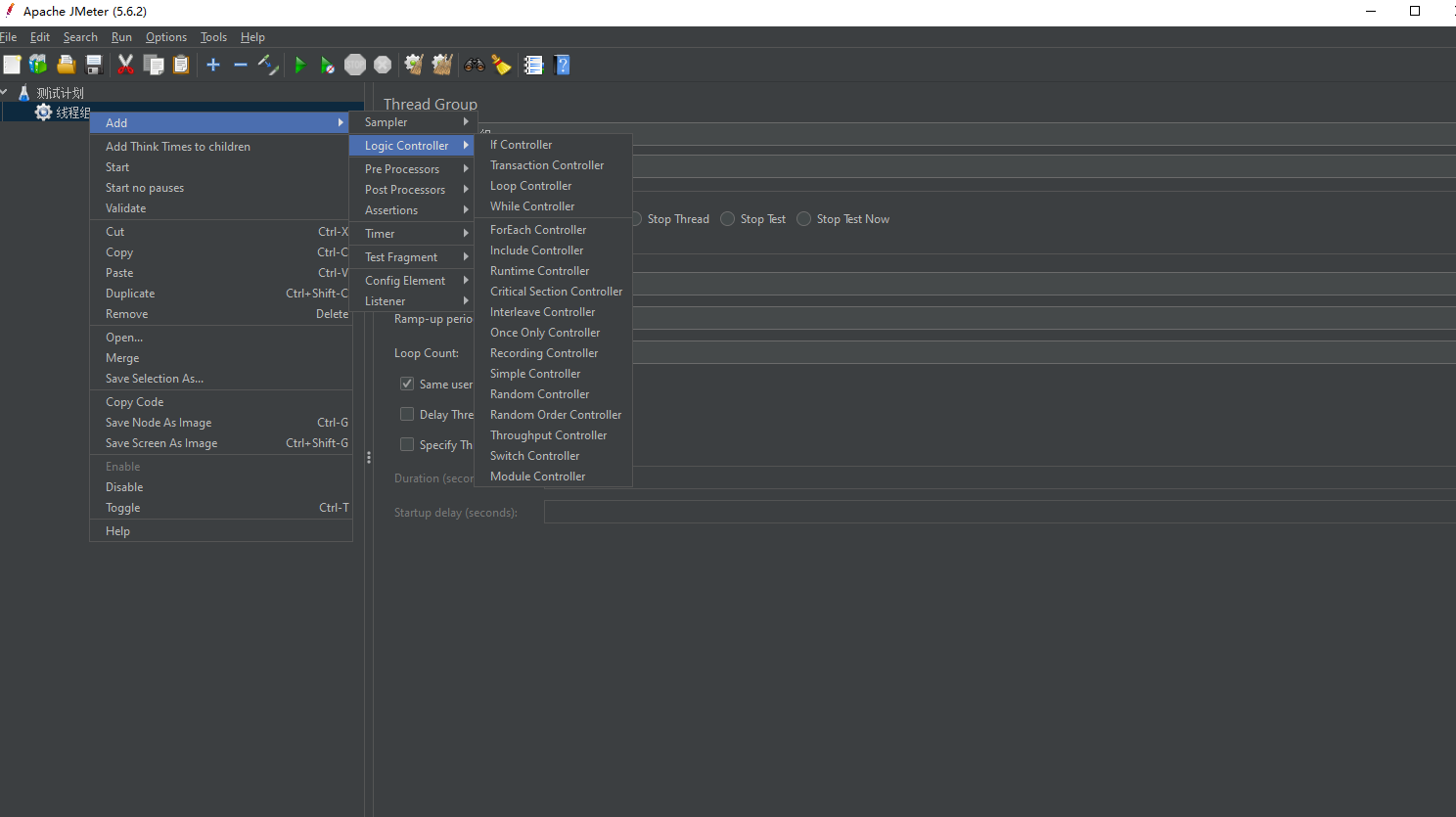Expand the Timer submenu

click(413, 234)
